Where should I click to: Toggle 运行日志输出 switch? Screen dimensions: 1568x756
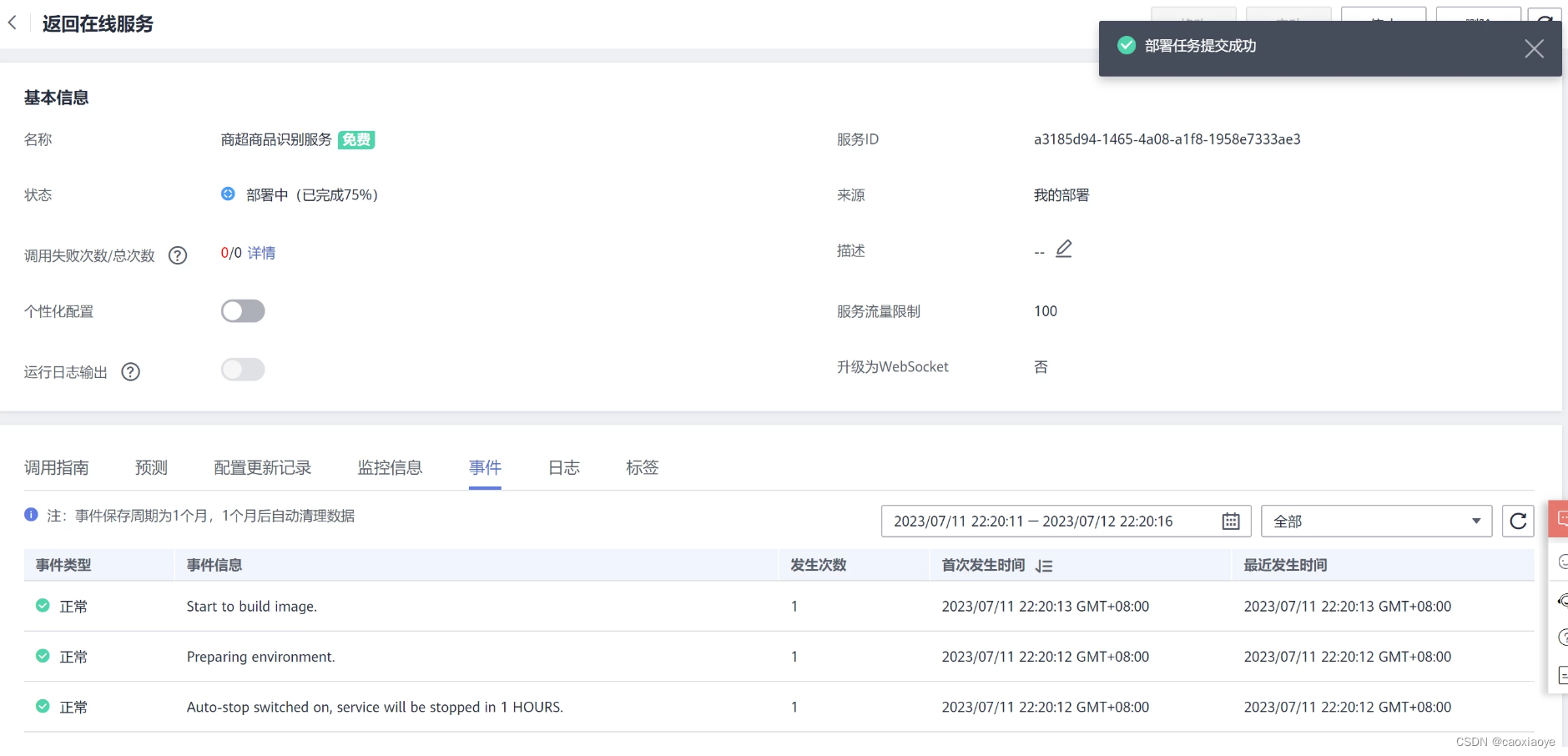[243, 370]
